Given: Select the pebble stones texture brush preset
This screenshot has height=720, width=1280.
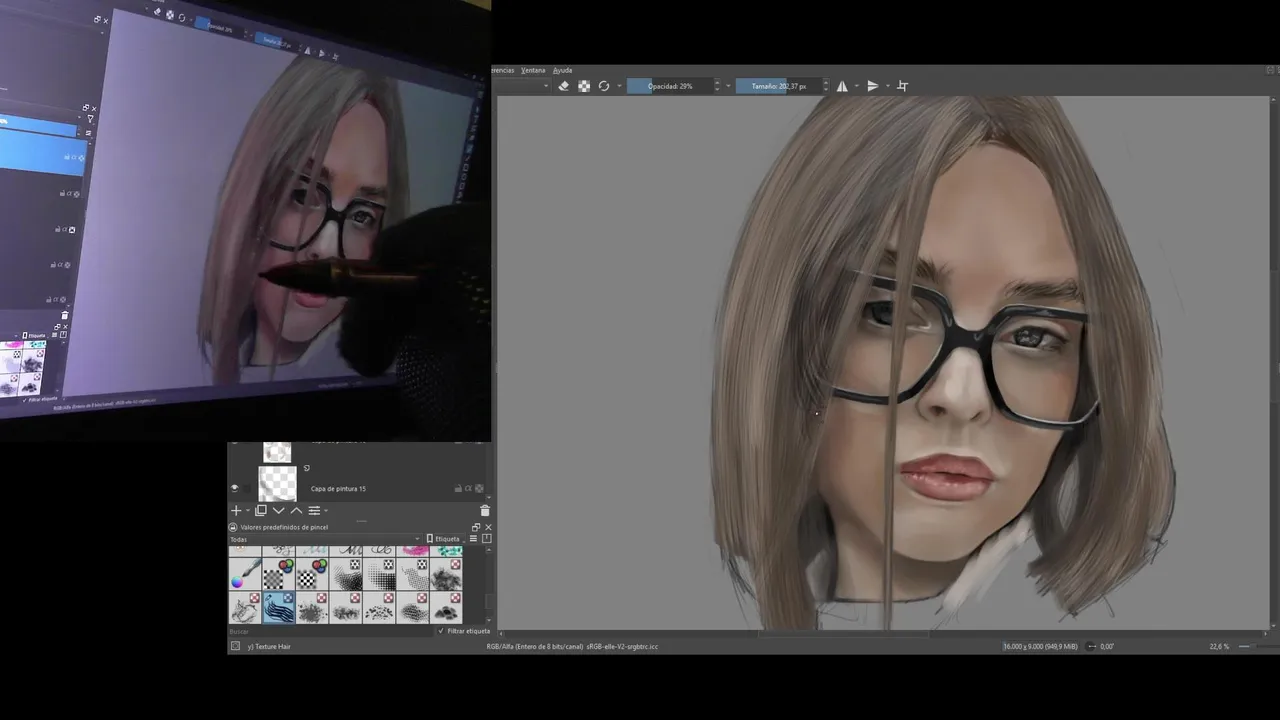Looking at the screenshot, I should pyautogui.click(x=446, y=607).
